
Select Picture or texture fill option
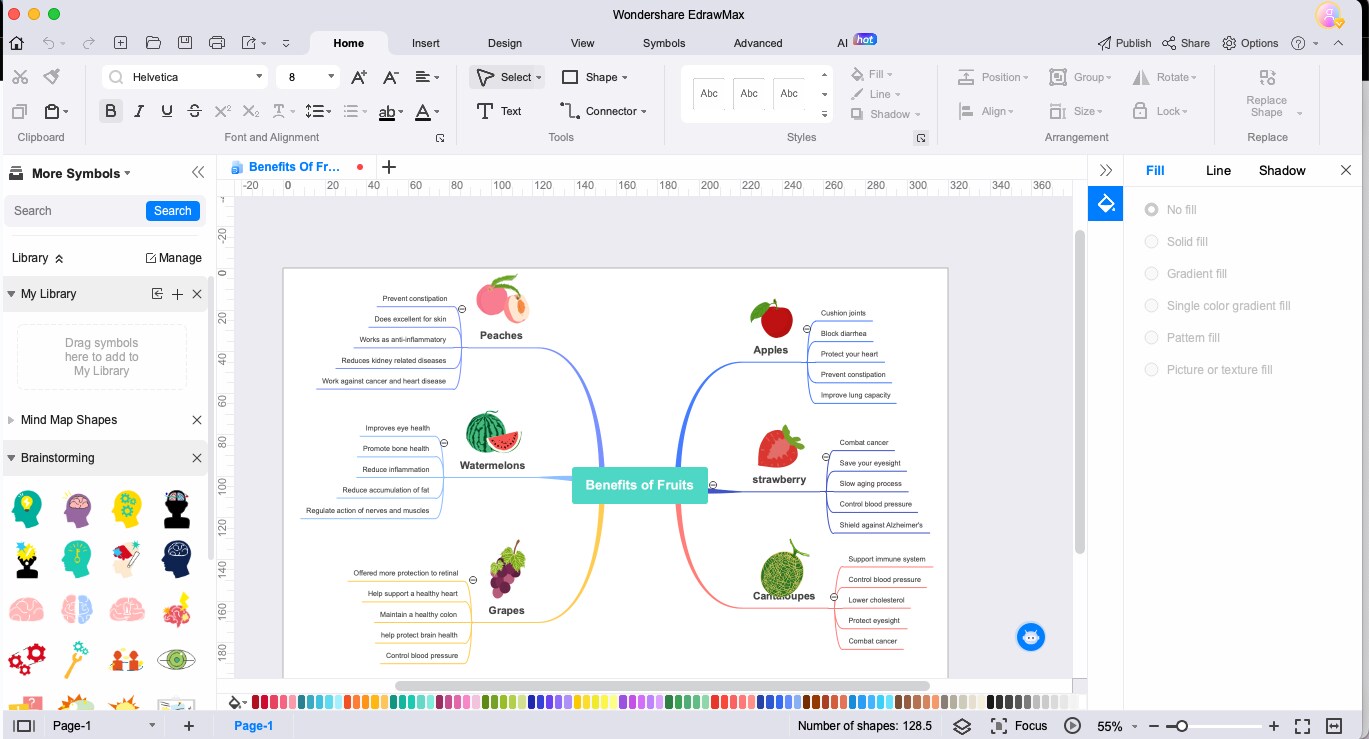point(1151,370)
